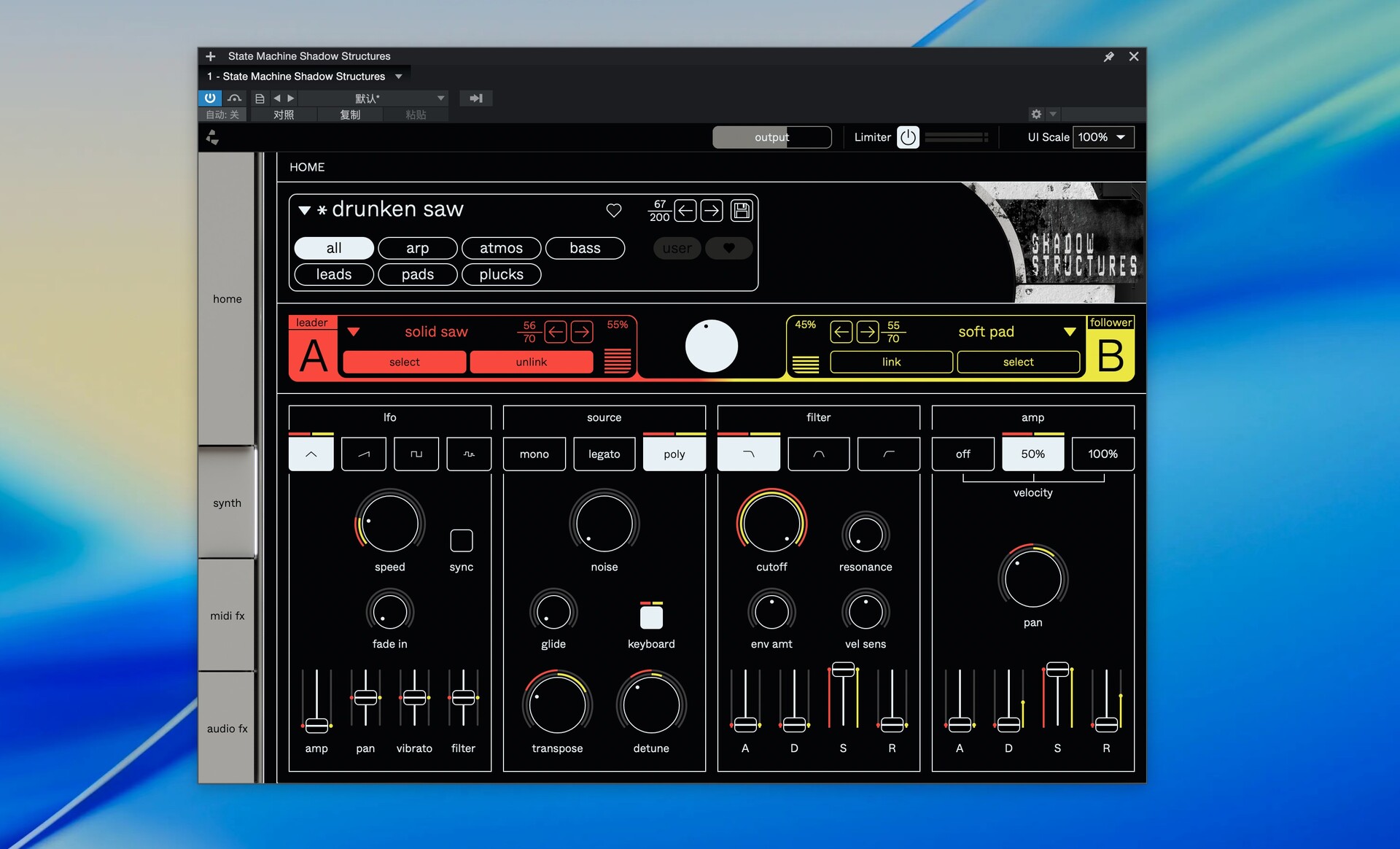
Task: Filter presets by the atmos category
Action: [501, 248]
